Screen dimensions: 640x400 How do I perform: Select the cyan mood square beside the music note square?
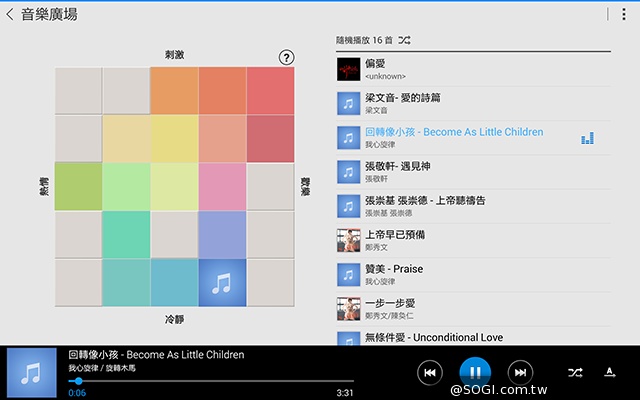pyautogui.click(x=174, y=282)
